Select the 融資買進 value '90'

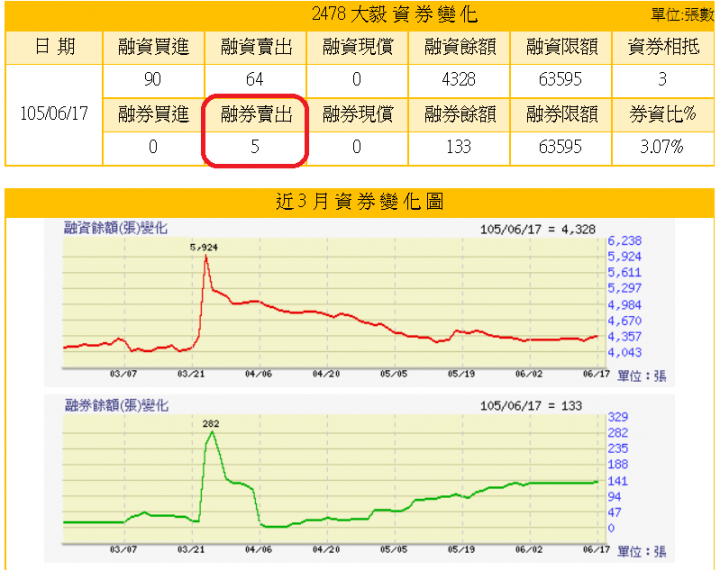152,79
